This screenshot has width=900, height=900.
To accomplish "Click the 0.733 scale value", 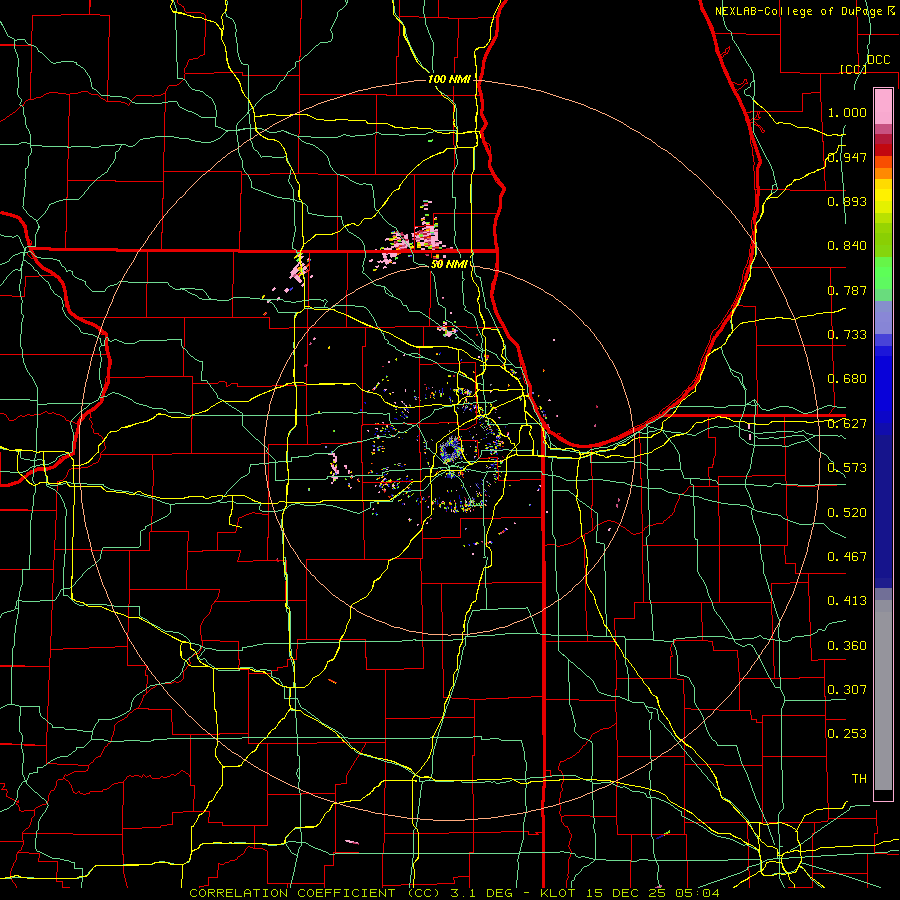I will pyautogui.click(x=847, y=335).
